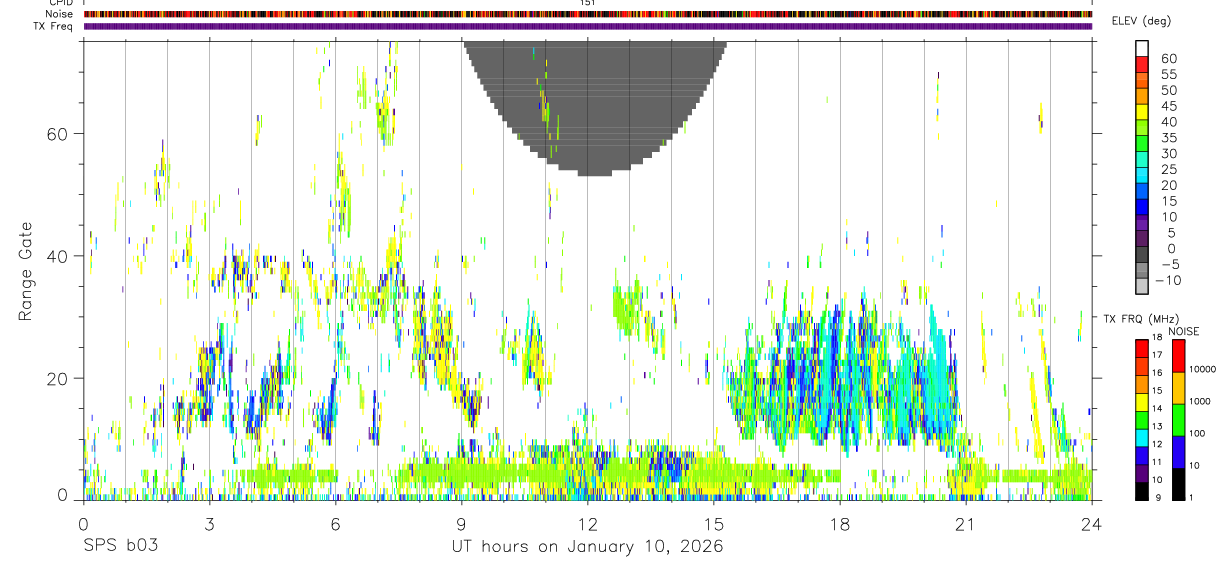
Task: Click the '17' label on TX FRQ scale
Action: (1156, 354)
